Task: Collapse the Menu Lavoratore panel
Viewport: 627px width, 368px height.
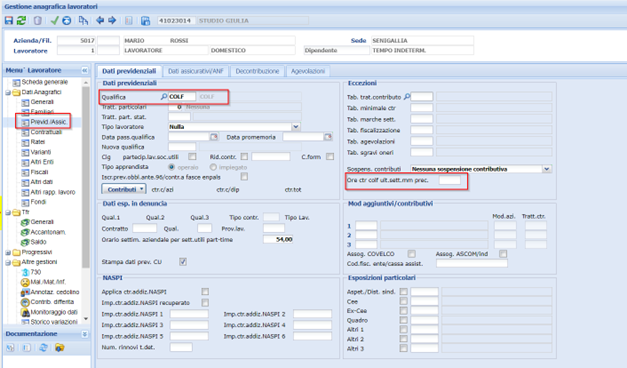Action: click(x=85, y=70)
